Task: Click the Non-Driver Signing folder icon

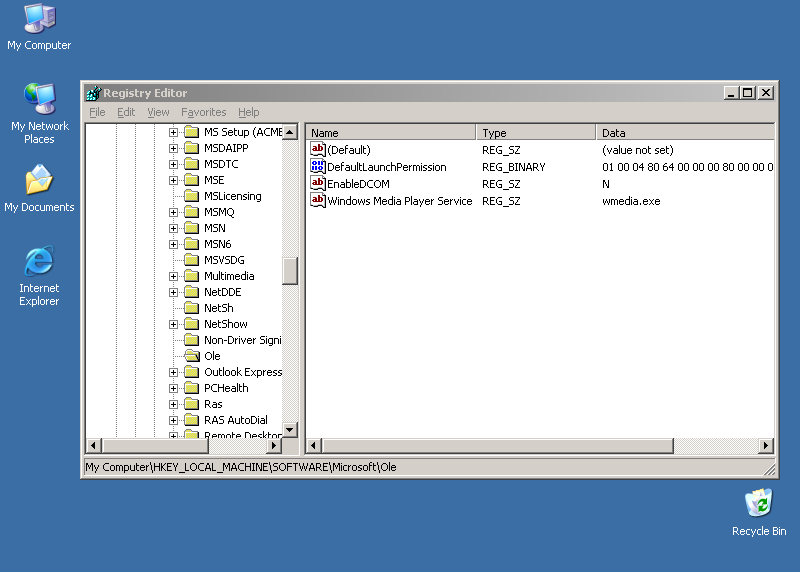Action: pos(191,340)
